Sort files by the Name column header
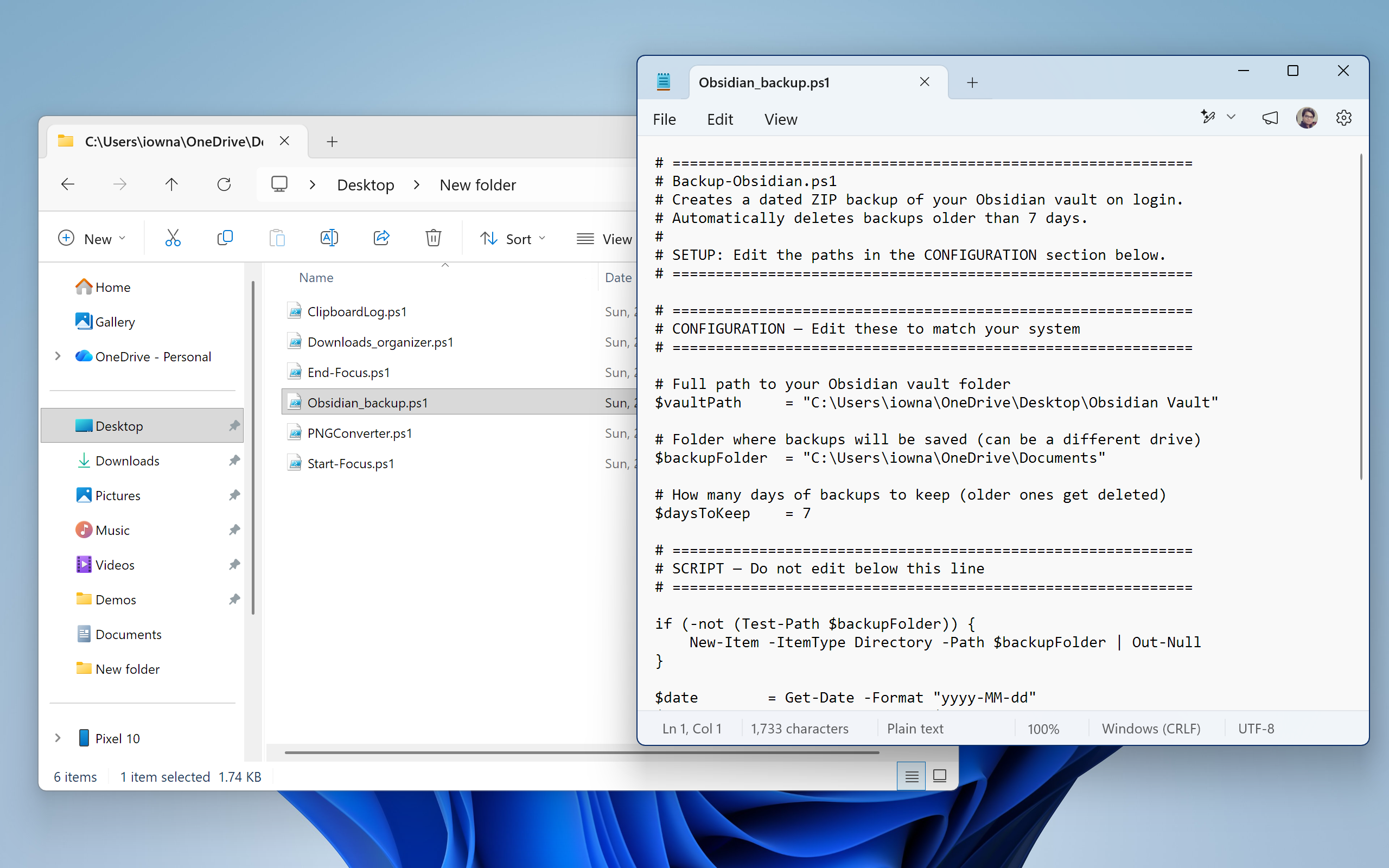1389x868 pixels. 316,277
